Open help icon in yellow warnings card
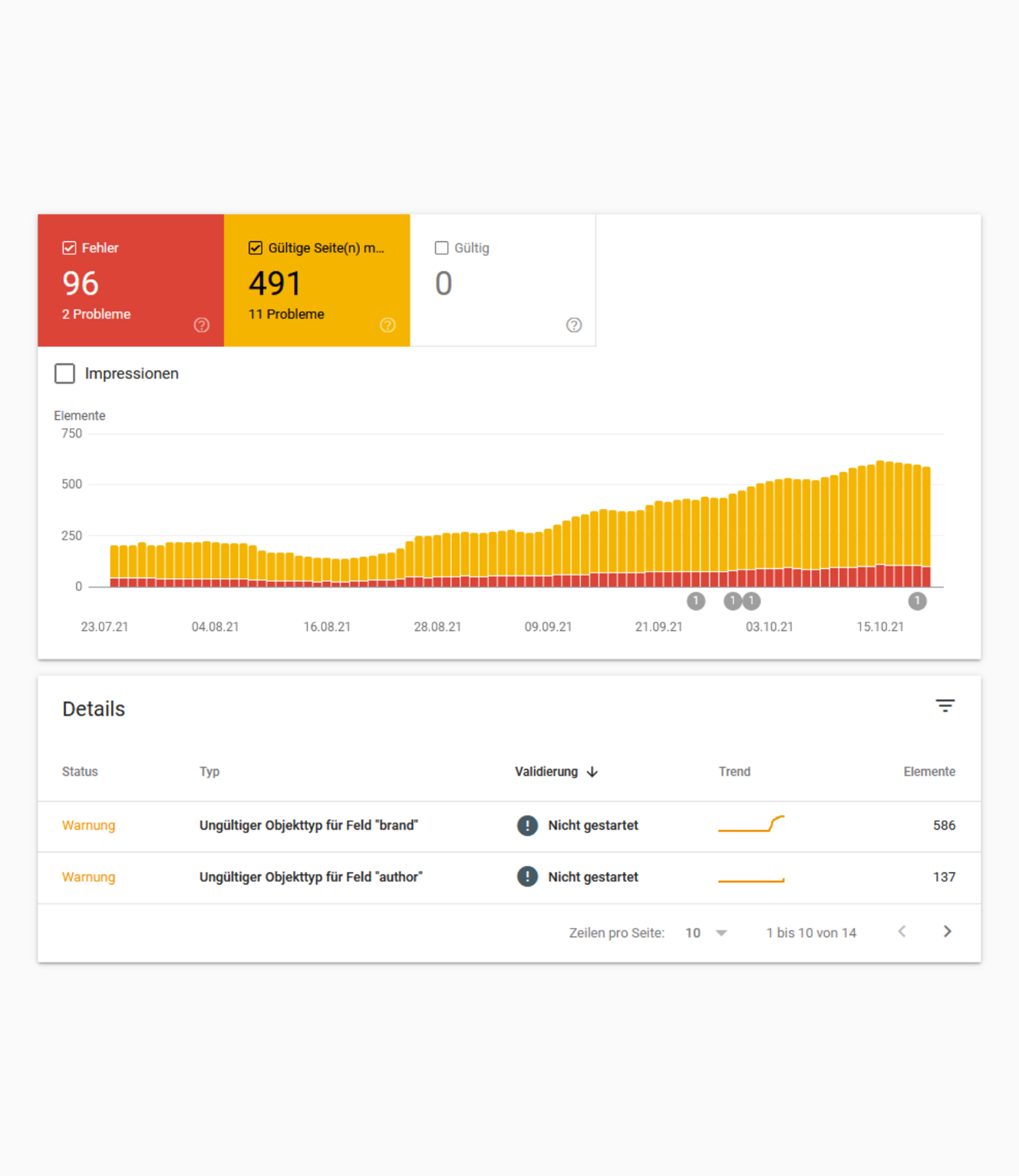The width and height of the screenshot is (1019, 1176). [388, 325]
